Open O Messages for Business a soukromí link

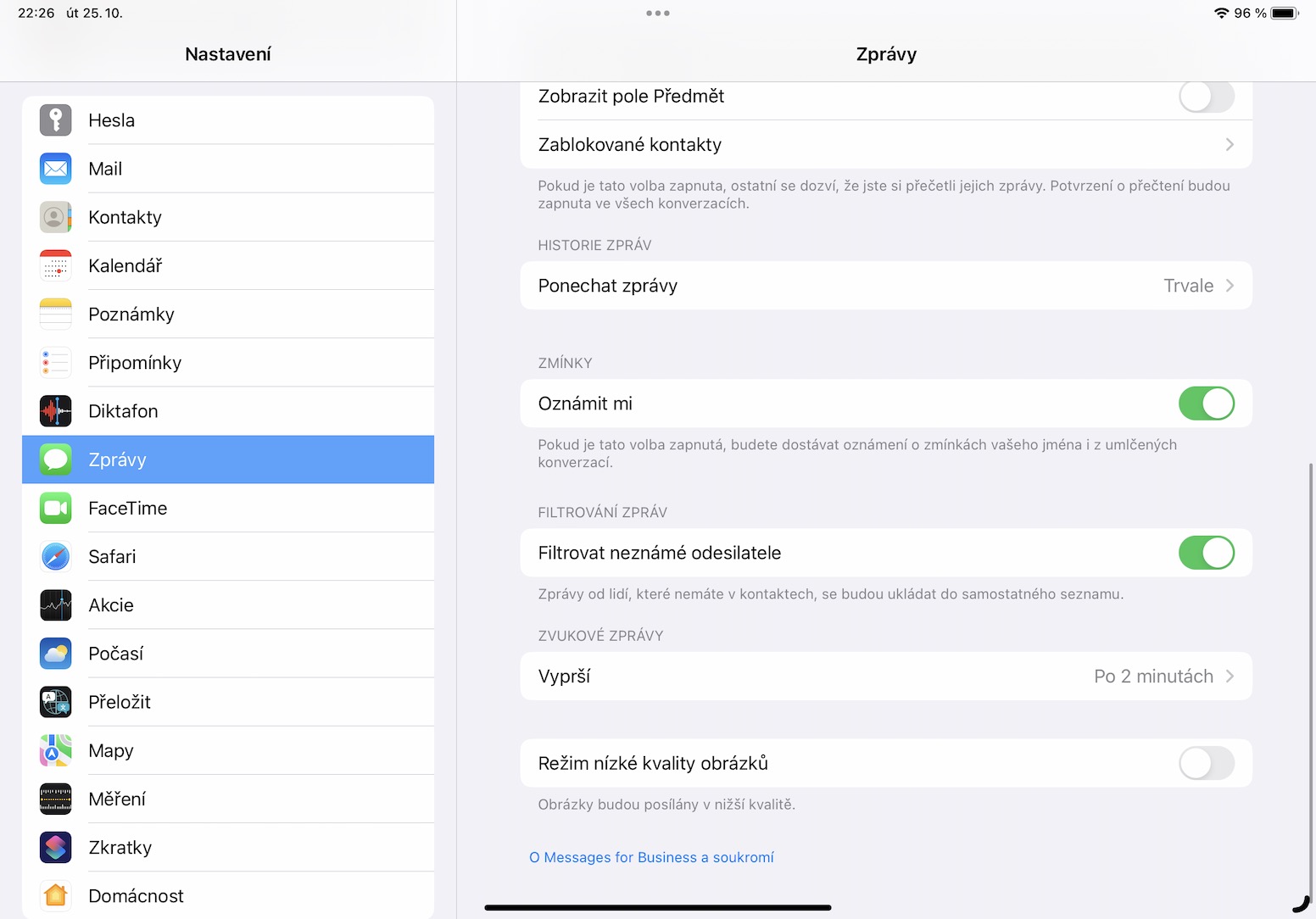(651, 857)
